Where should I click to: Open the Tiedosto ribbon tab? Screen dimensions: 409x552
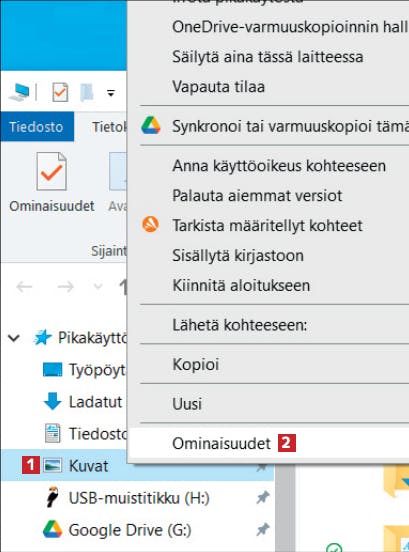pyautogui.click(x=37, y=127)
